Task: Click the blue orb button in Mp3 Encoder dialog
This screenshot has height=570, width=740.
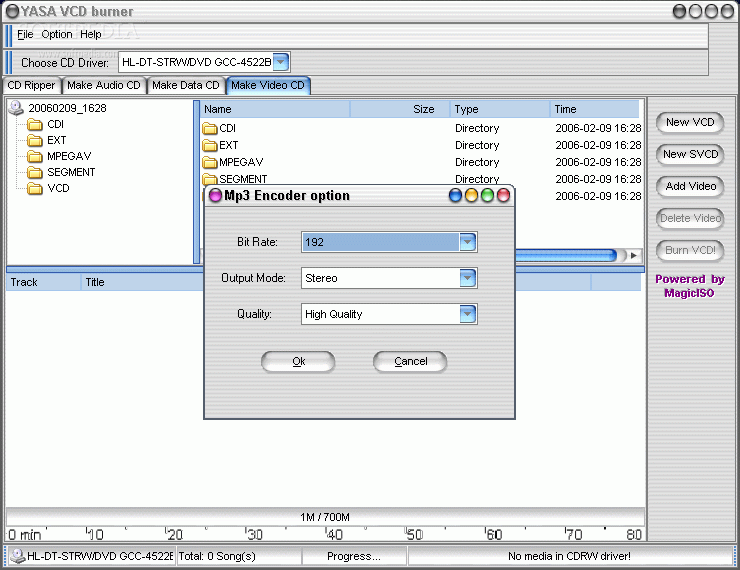Action: tap(455, 195)
